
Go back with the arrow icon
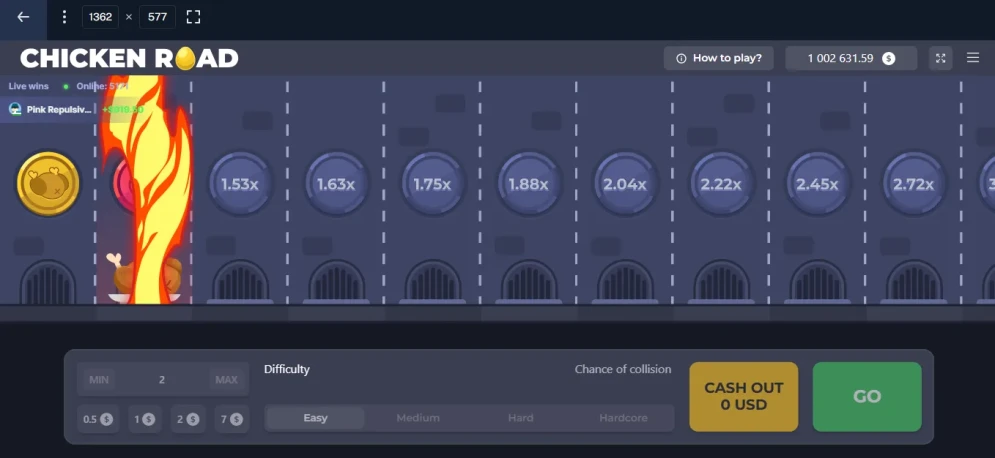coord(23,17)
